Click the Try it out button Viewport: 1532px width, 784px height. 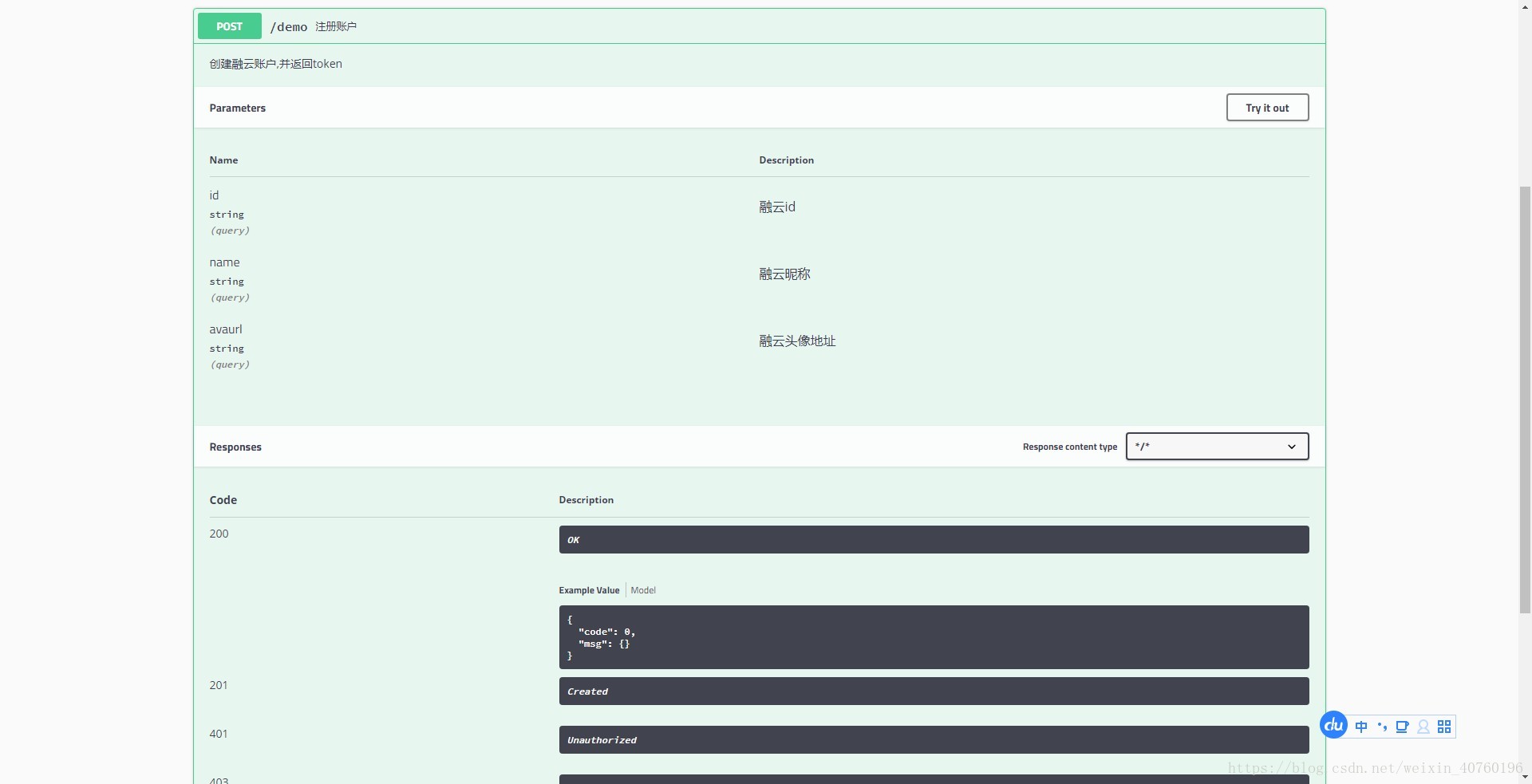(1267, 108)
